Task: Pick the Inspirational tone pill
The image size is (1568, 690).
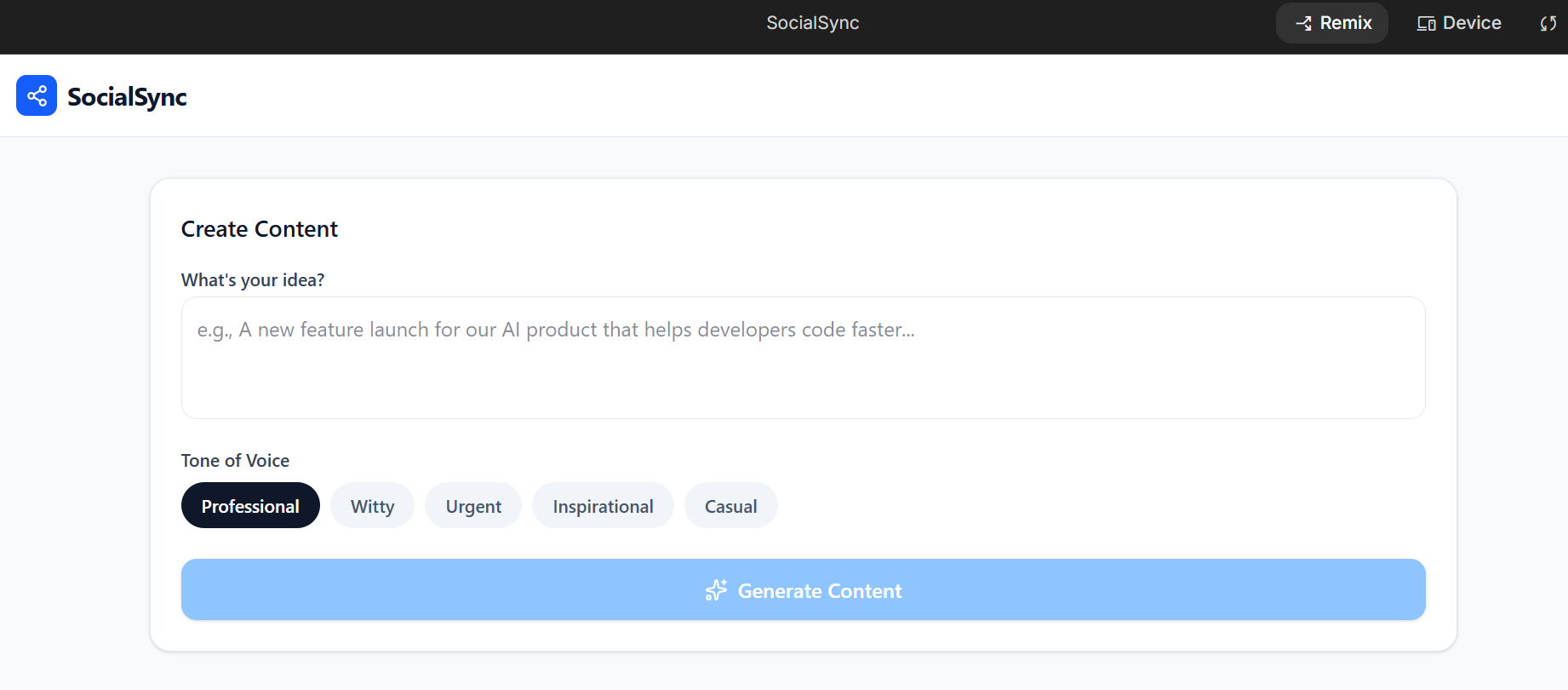Action: click(603, 506)
